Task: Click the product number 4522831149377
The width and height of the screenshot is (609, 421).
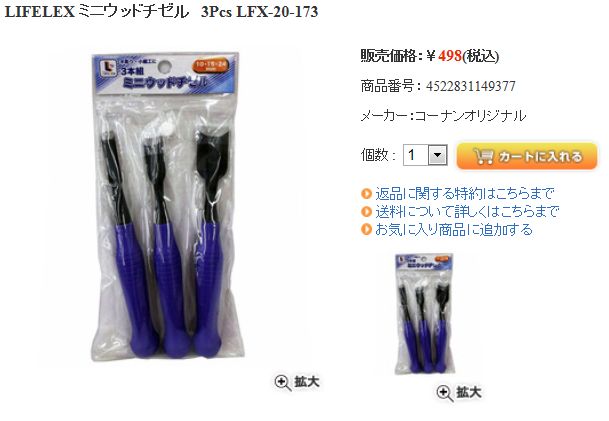Action: pyautogui.click(x=471, y=86)
